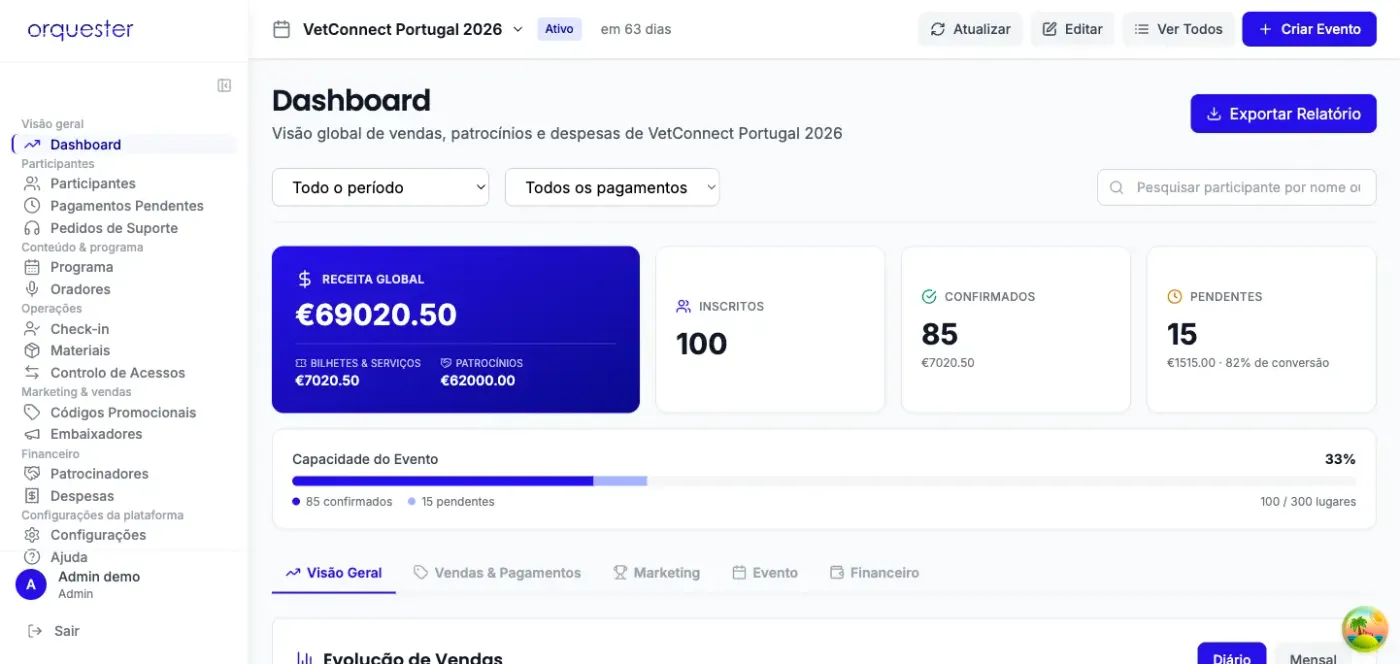Screen dimensions: 1400x664
Task: Click the Programa calendar icon
Action: [x=32, y=267]
